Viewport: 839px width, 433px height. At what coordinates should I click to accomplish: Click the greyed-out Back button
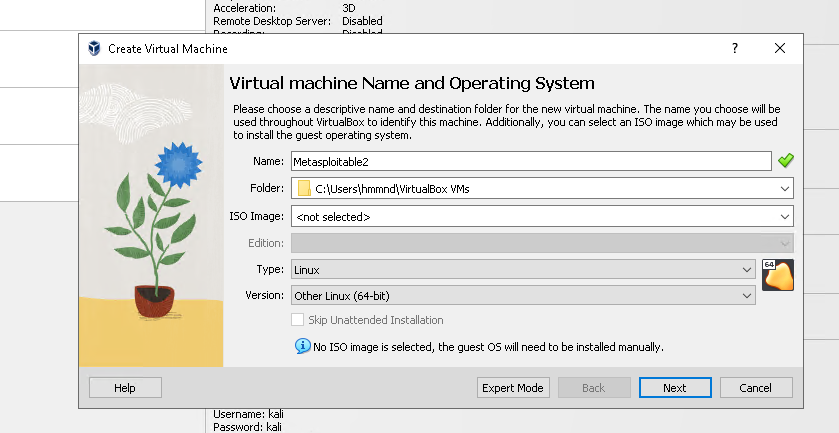coord(594,388)
